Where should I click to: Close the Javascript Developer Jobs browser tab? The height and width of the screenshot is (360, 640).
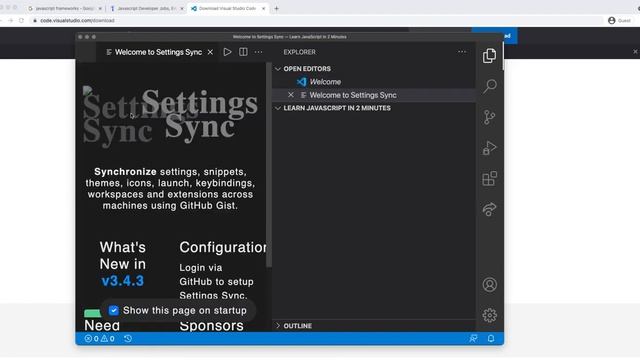coord(182,8)
